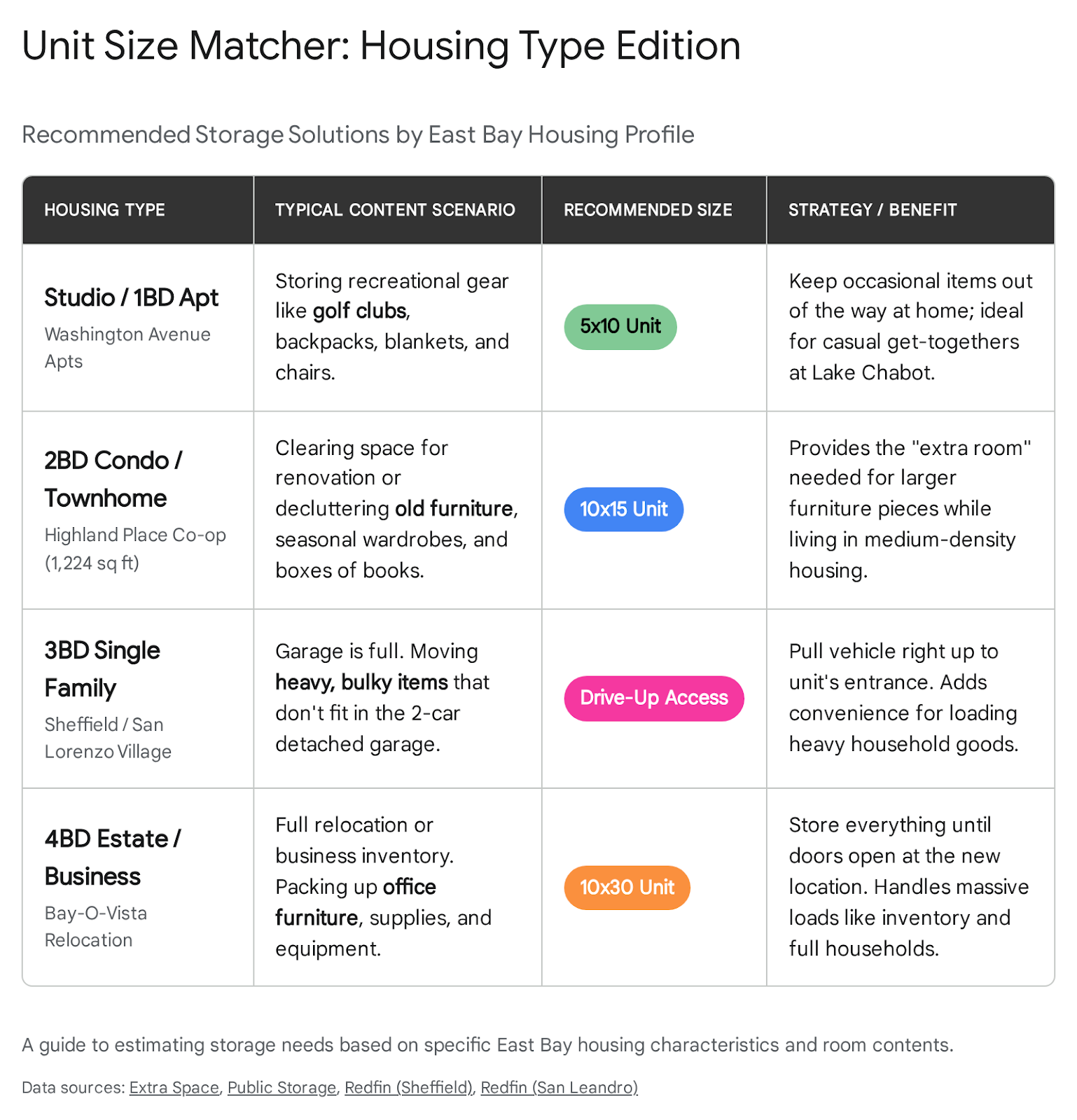
Task: Click the green 5x10 Unit badge
Action: (620, 326)
